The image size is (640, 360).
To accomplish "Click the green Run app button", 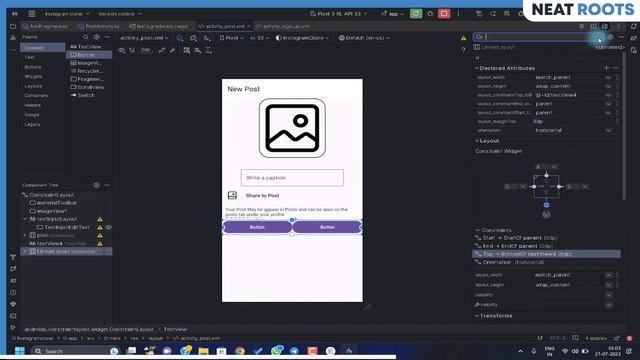I will click(x=416, y=13).
